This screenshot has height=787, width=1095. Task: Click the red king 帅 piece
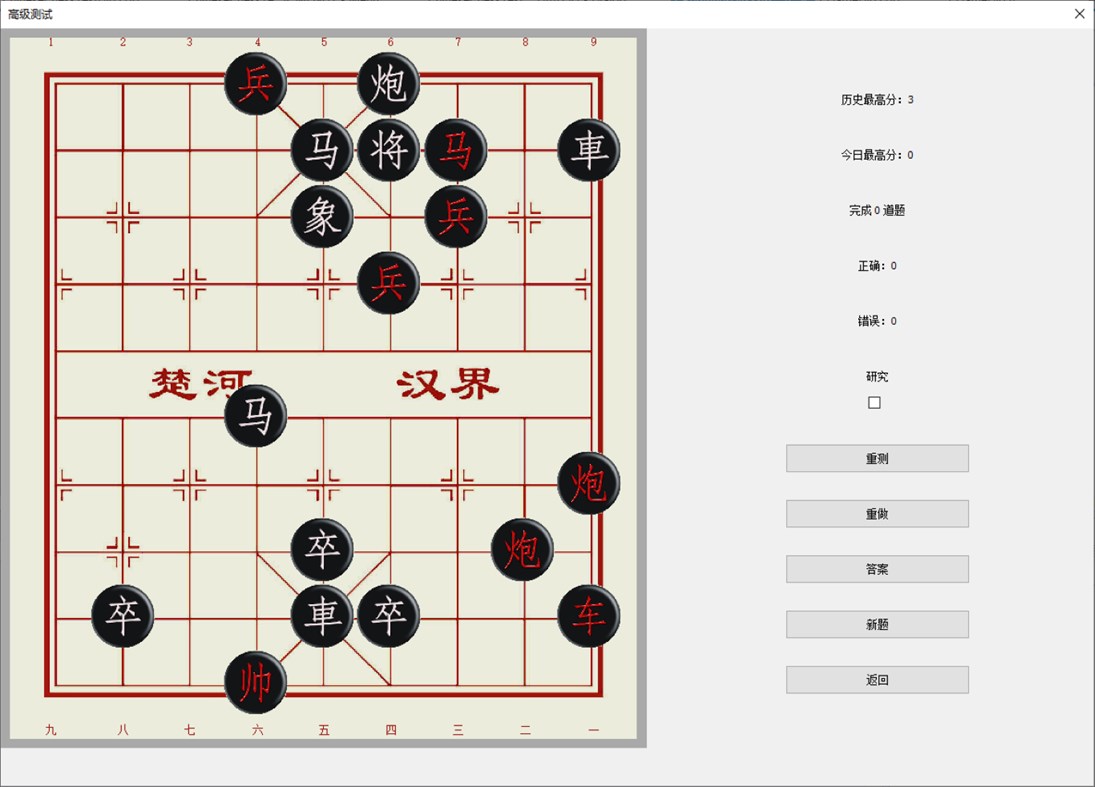(255, 682)
